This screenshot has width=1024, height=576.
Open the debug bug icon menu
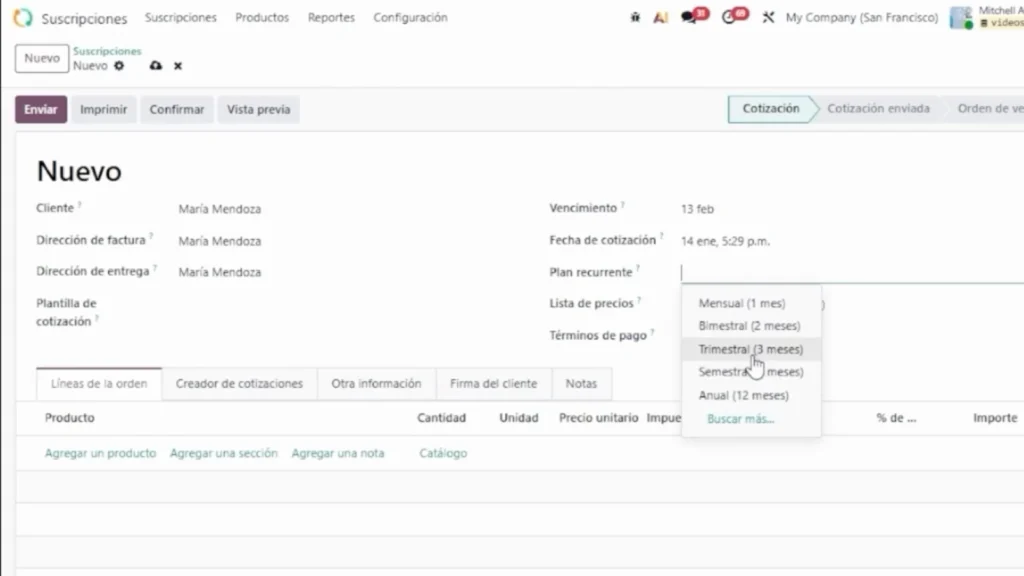635,18
